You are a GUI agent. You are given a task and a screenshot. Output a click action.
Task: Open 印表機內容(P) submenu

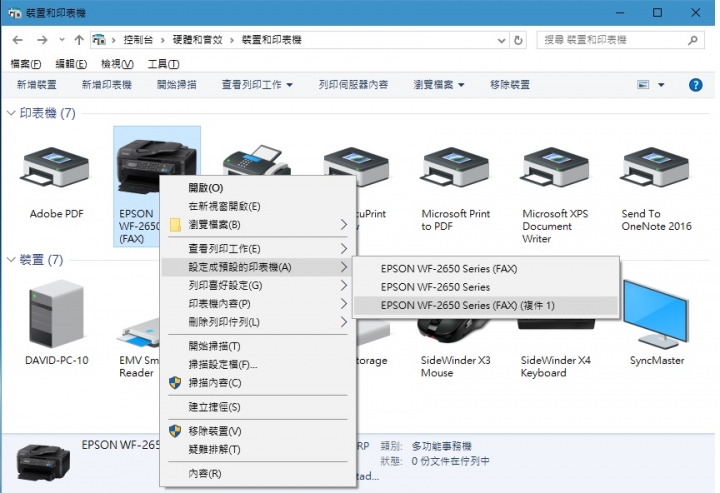tap(256, 304)
